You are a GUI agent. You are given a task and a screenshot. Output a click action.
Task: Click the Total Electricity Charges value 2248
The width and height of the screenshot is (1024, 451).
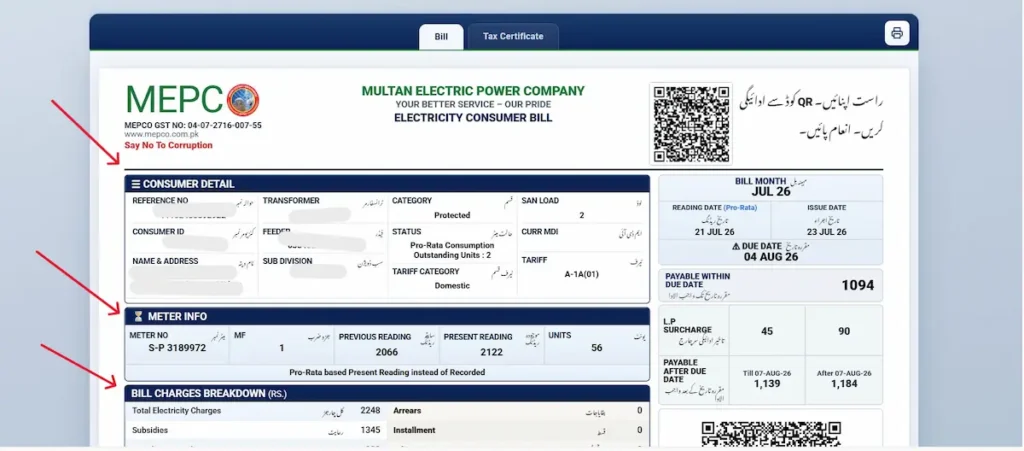click(x=371, y=411)
